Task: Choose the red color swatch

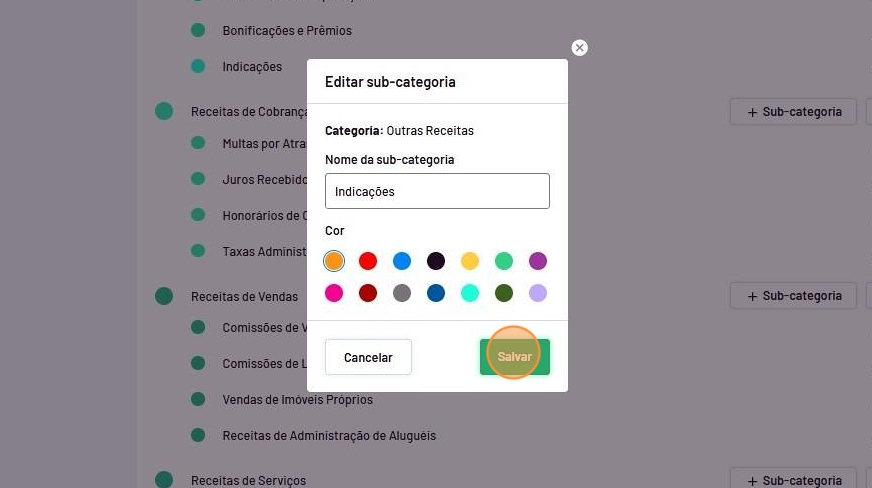Action: (368, 261)
